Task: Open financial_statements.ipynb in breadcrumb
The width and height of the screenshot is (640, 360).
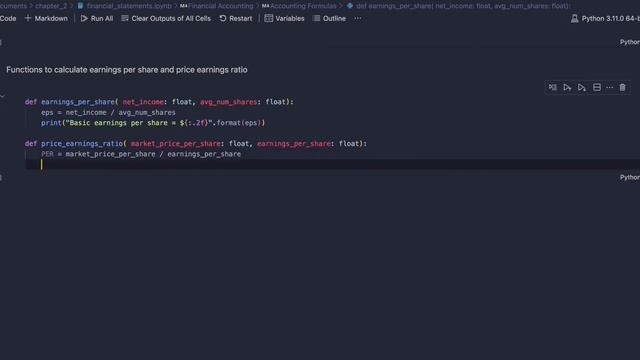Action: click(124, 6)
